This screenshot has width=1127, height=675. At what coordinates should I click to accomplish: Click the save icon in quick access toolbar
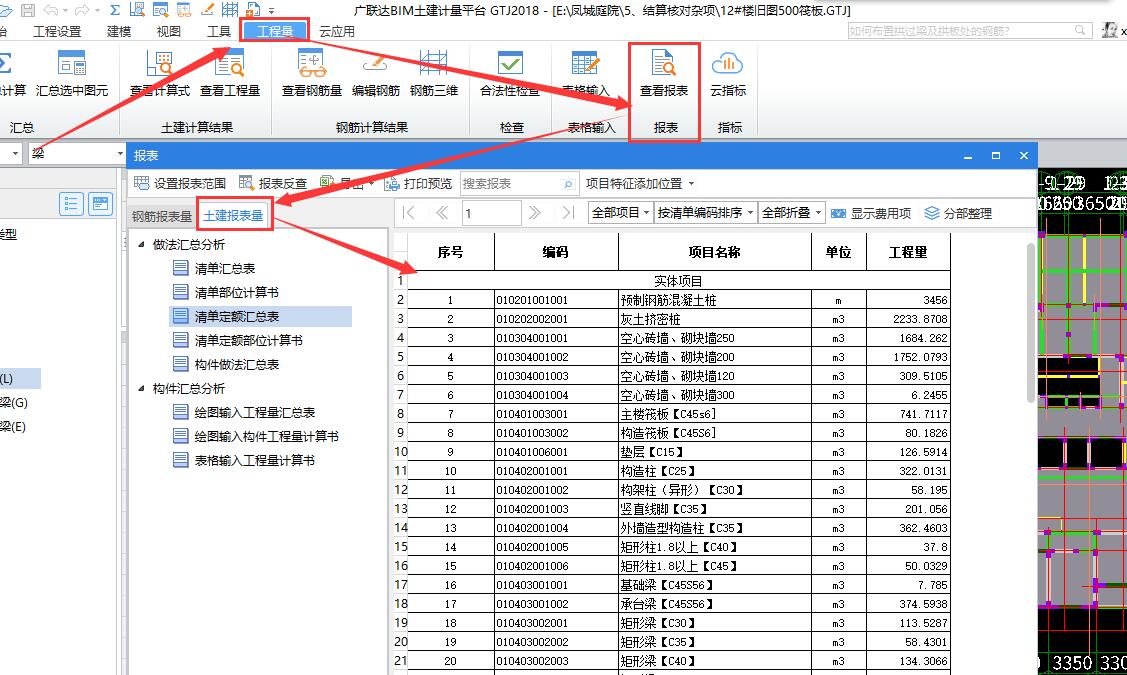tap(27, 10)
